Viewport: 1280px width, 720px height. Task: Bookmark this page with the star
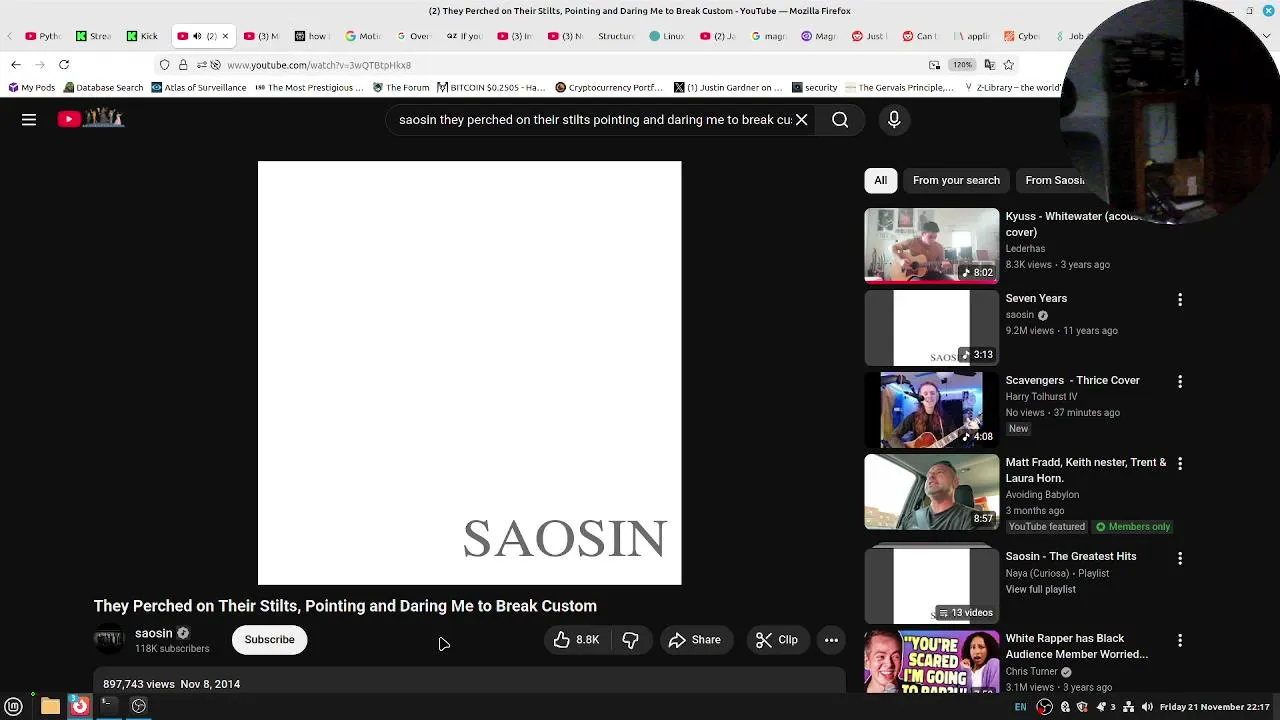click(x=1009, y=65)
